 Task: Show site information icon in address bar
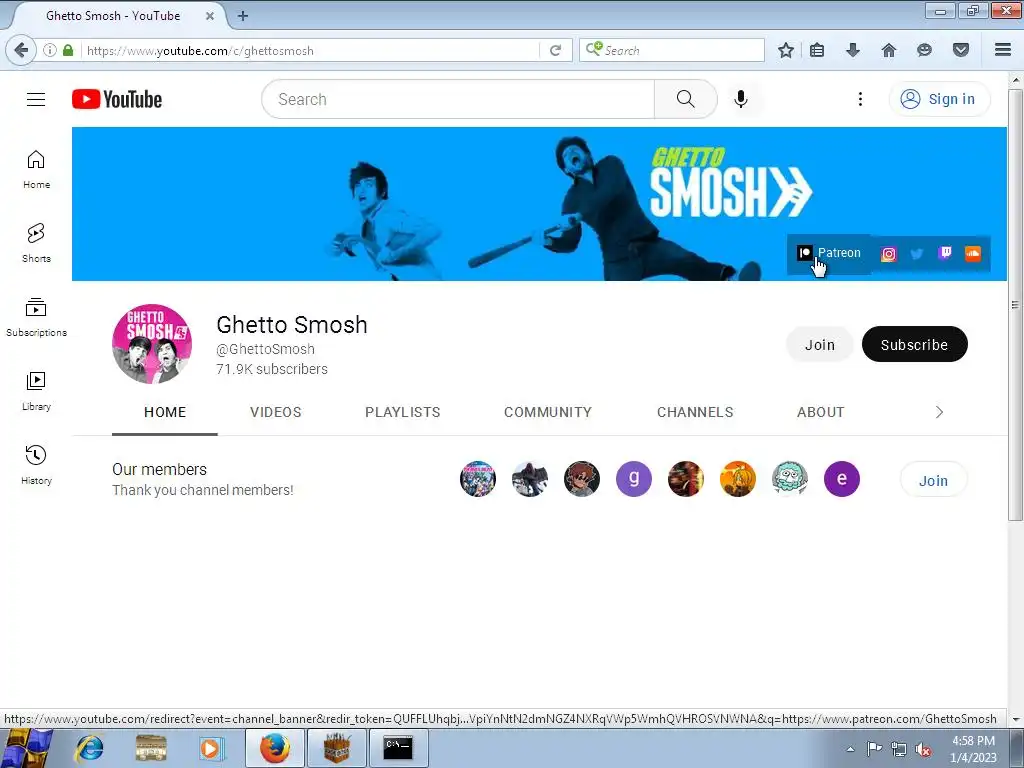pos(50,50)
